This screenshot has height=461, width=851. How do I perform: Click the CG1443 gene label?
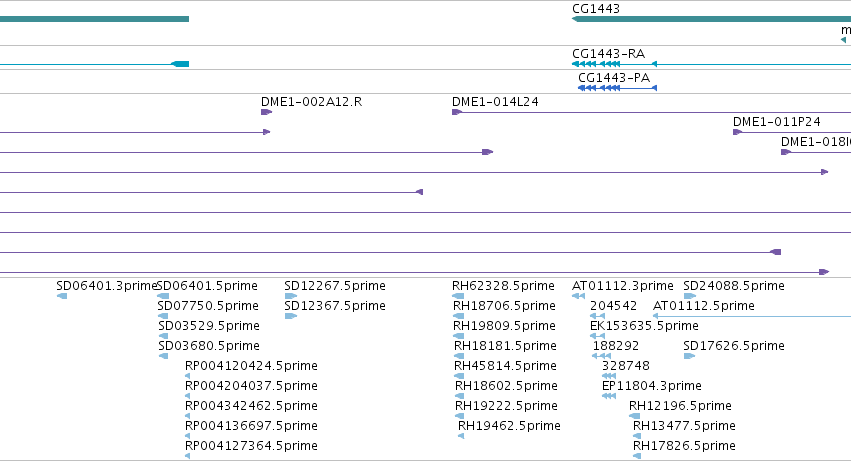595,9
